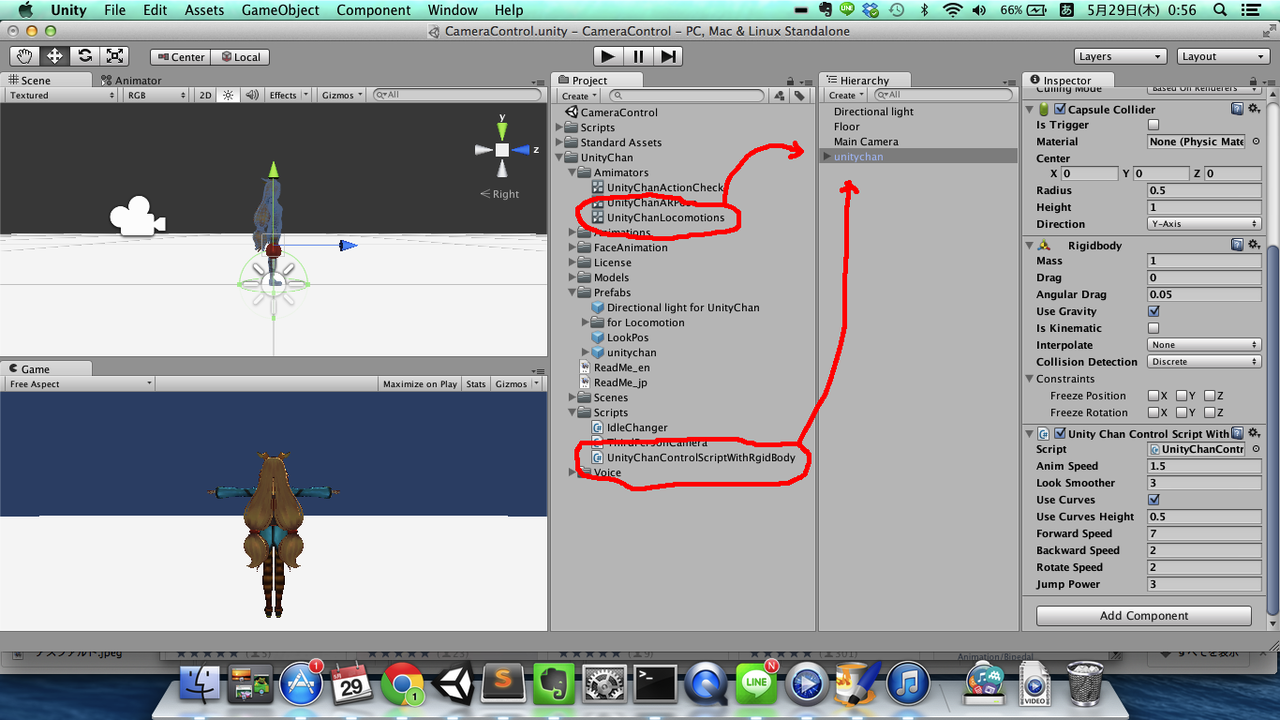Click the Pause button in the toolbar
The width and height of the screenshot is (1280, 720).
coord(638,56)
